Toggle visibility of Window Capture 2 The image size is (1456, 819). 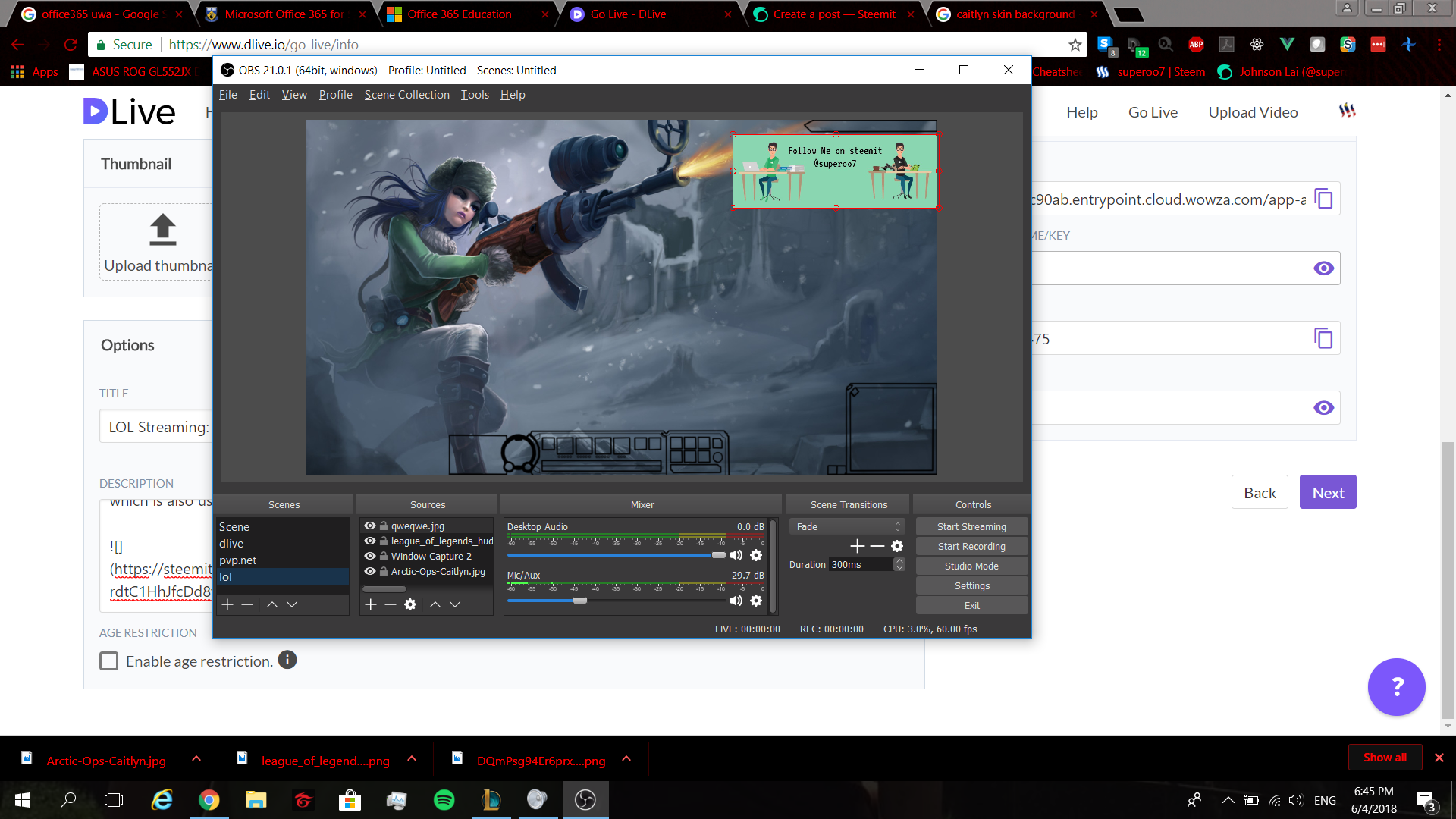point(370,556)
